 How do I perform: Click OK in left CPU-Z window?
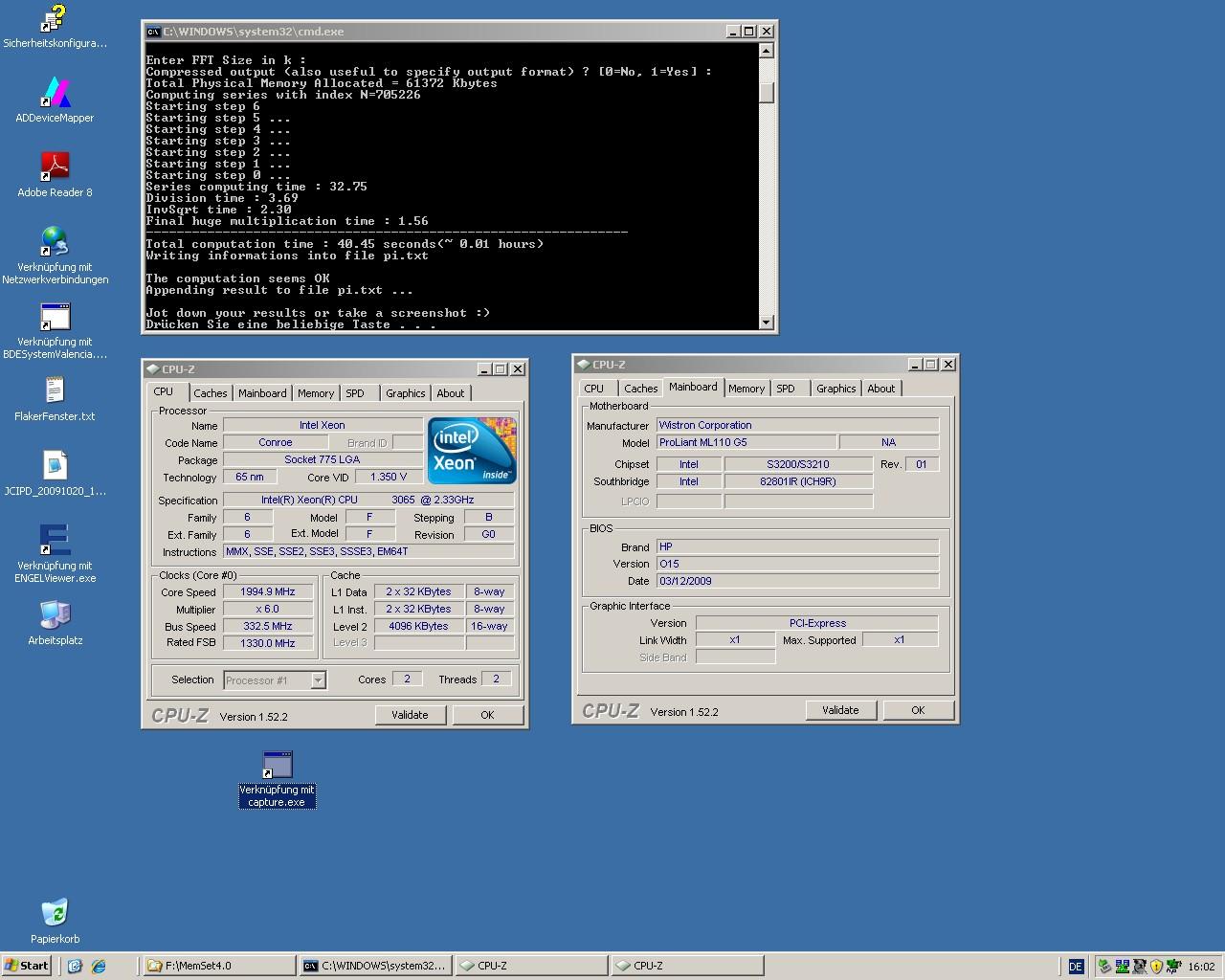[x=487, y=715]
